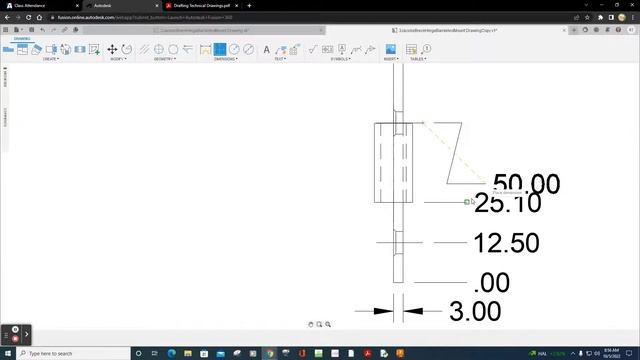
Task: Choose the Center Mark Pattern tool
Action: 173,49
